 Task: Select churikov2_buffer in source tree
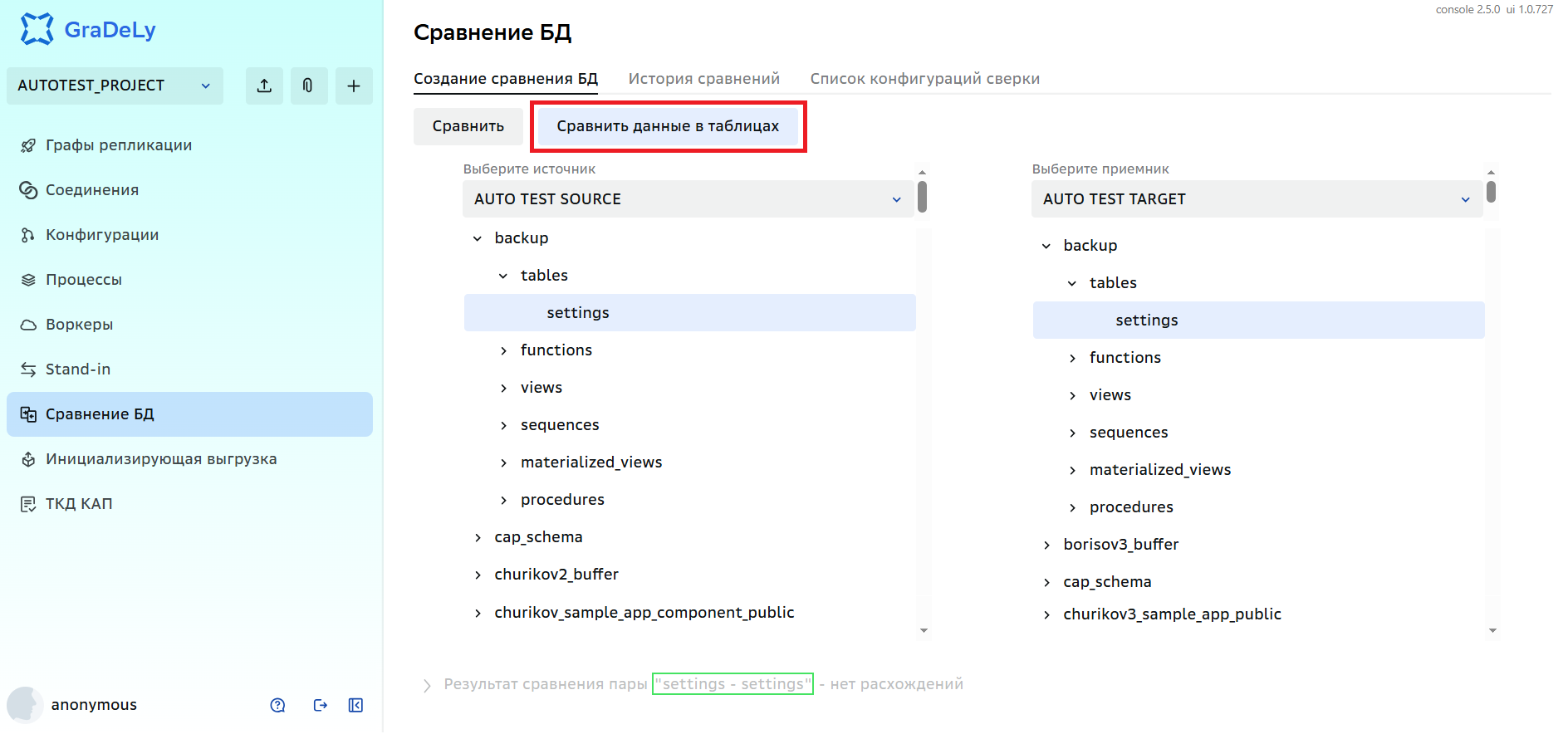click(x=556, y=575)
